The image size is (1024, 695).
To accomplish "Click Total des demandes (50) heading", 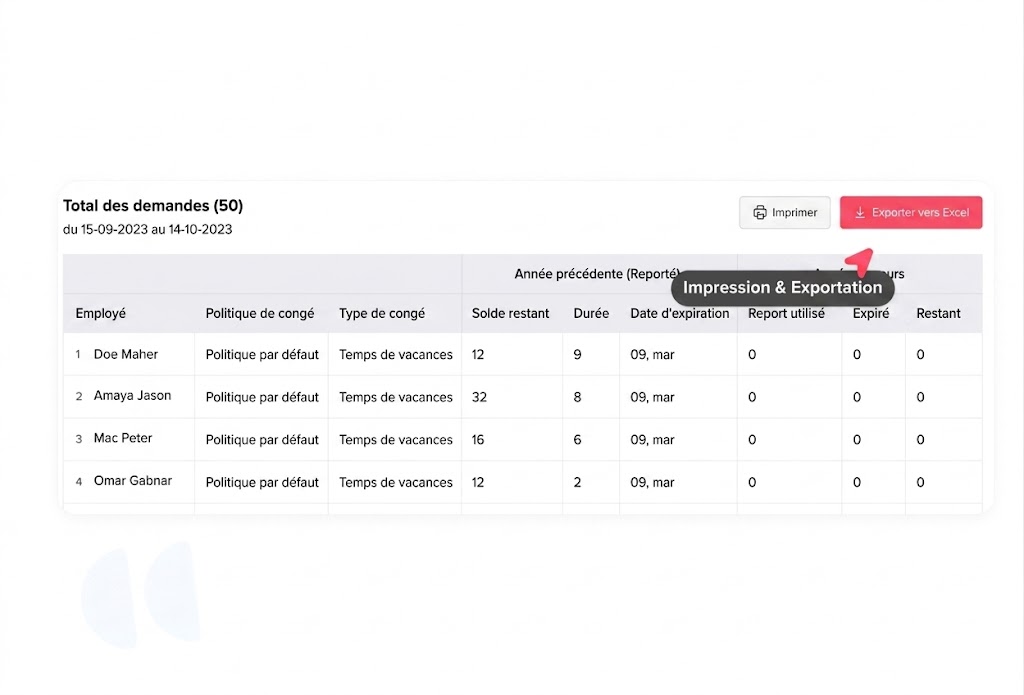I will tap(153, 206).
